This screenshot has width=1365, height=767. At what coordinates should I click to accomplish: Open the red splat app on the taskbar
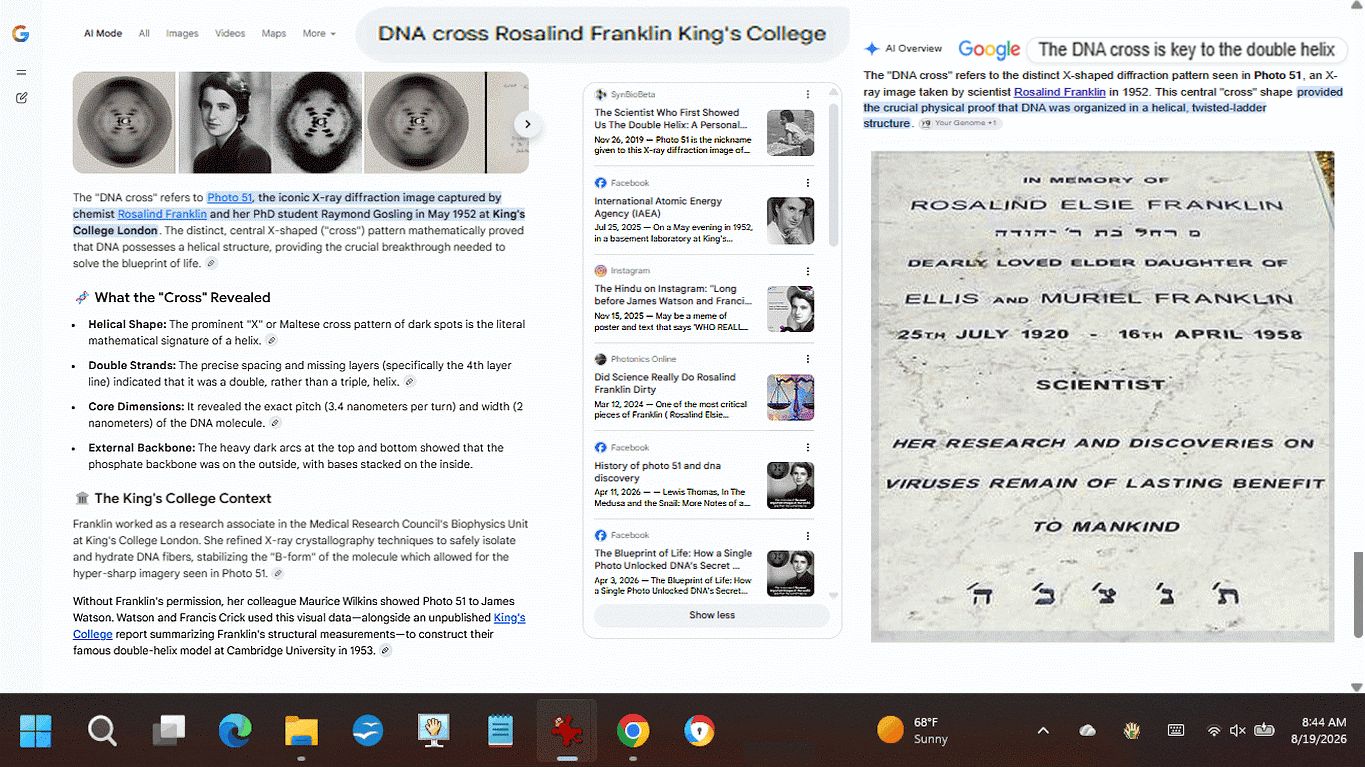tap(567, 731)
